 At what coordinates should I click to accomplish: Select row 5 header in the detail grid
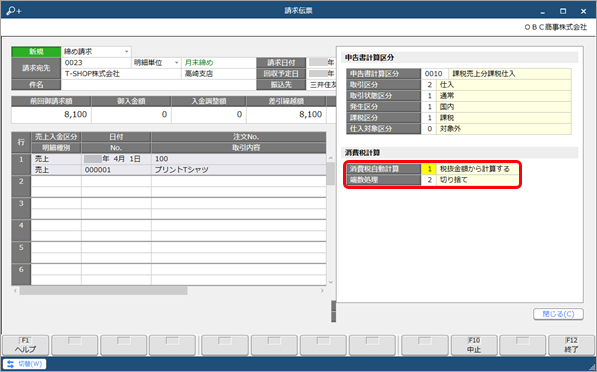(x=21, y=252)
